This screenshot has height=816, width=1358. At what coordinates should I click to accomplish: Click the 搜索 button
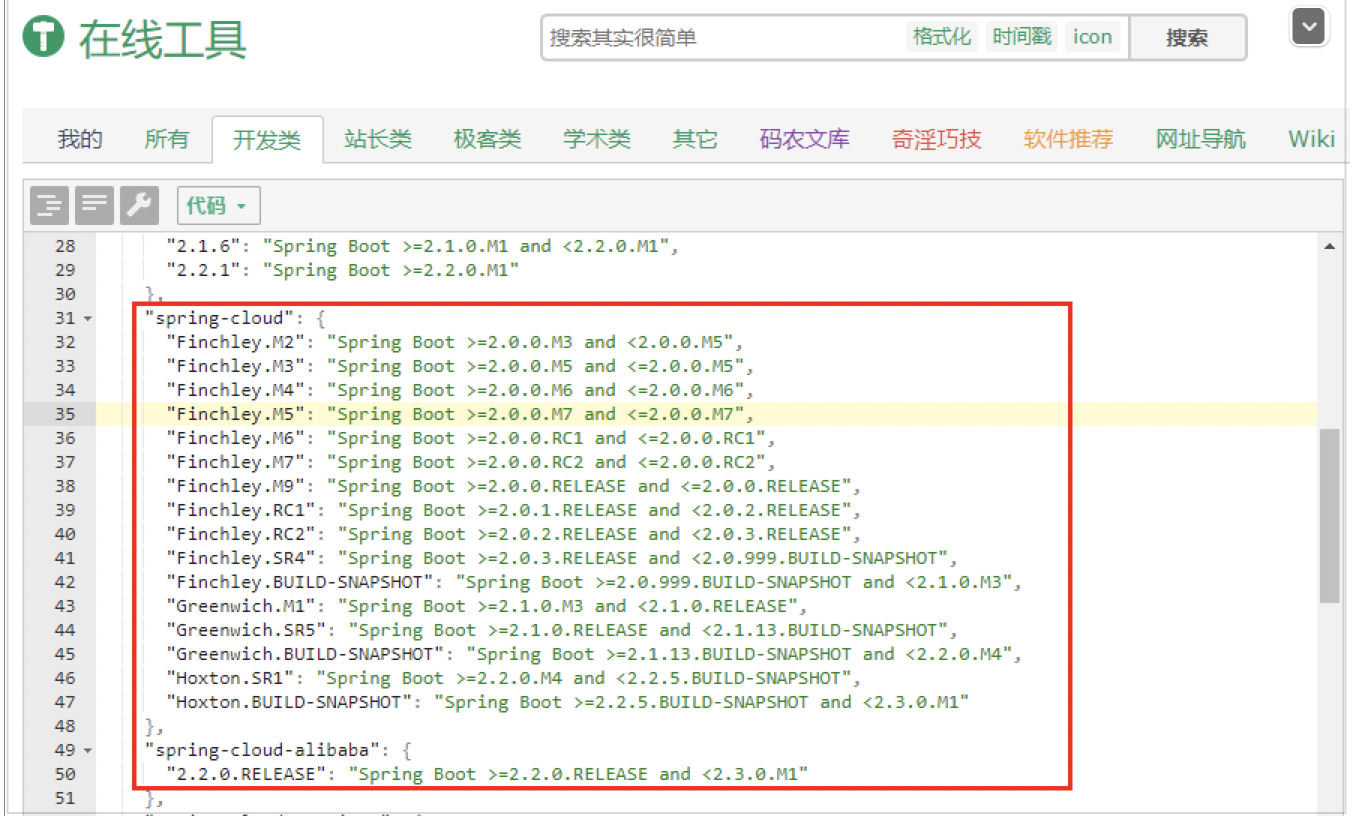(1187, 38)
